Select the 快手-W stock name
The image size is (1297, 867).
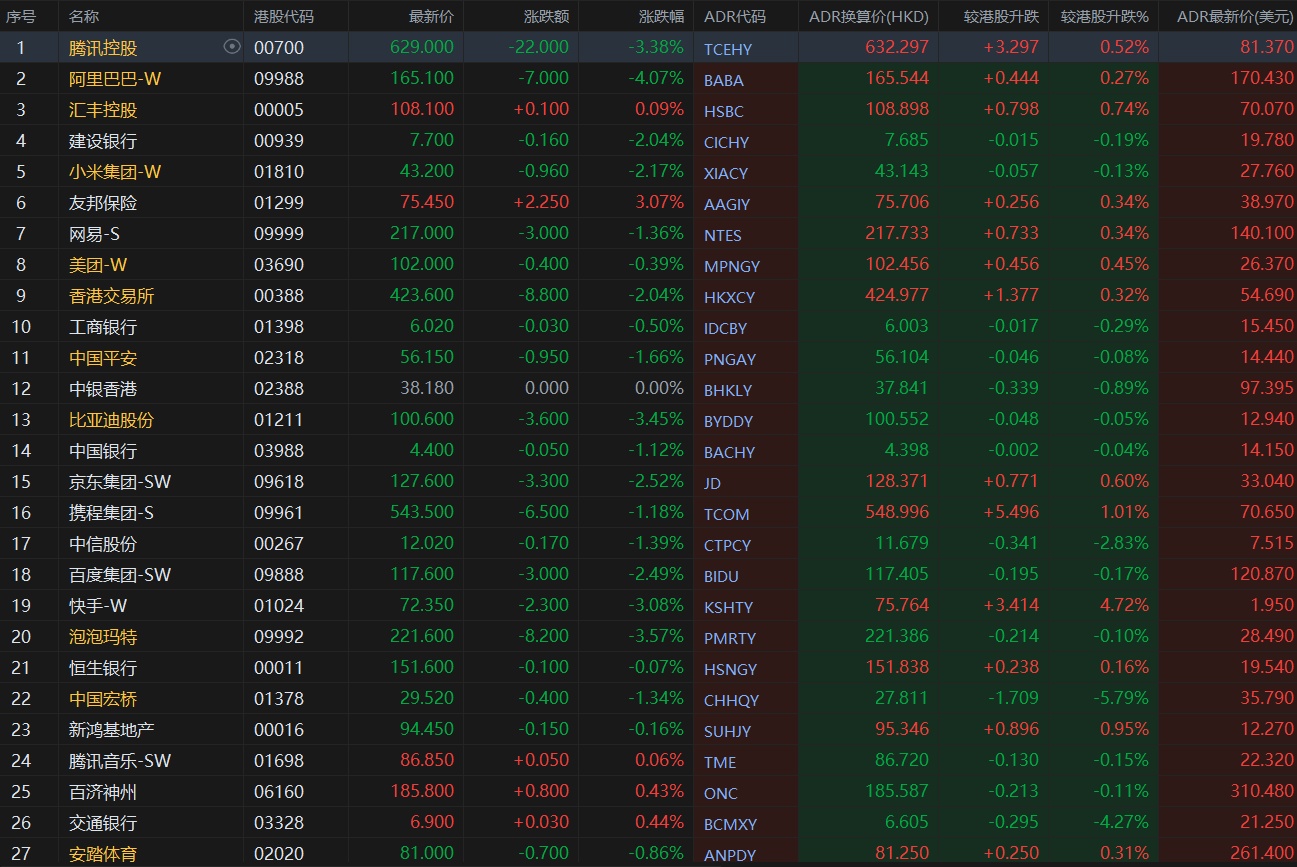tap(98, 605)
